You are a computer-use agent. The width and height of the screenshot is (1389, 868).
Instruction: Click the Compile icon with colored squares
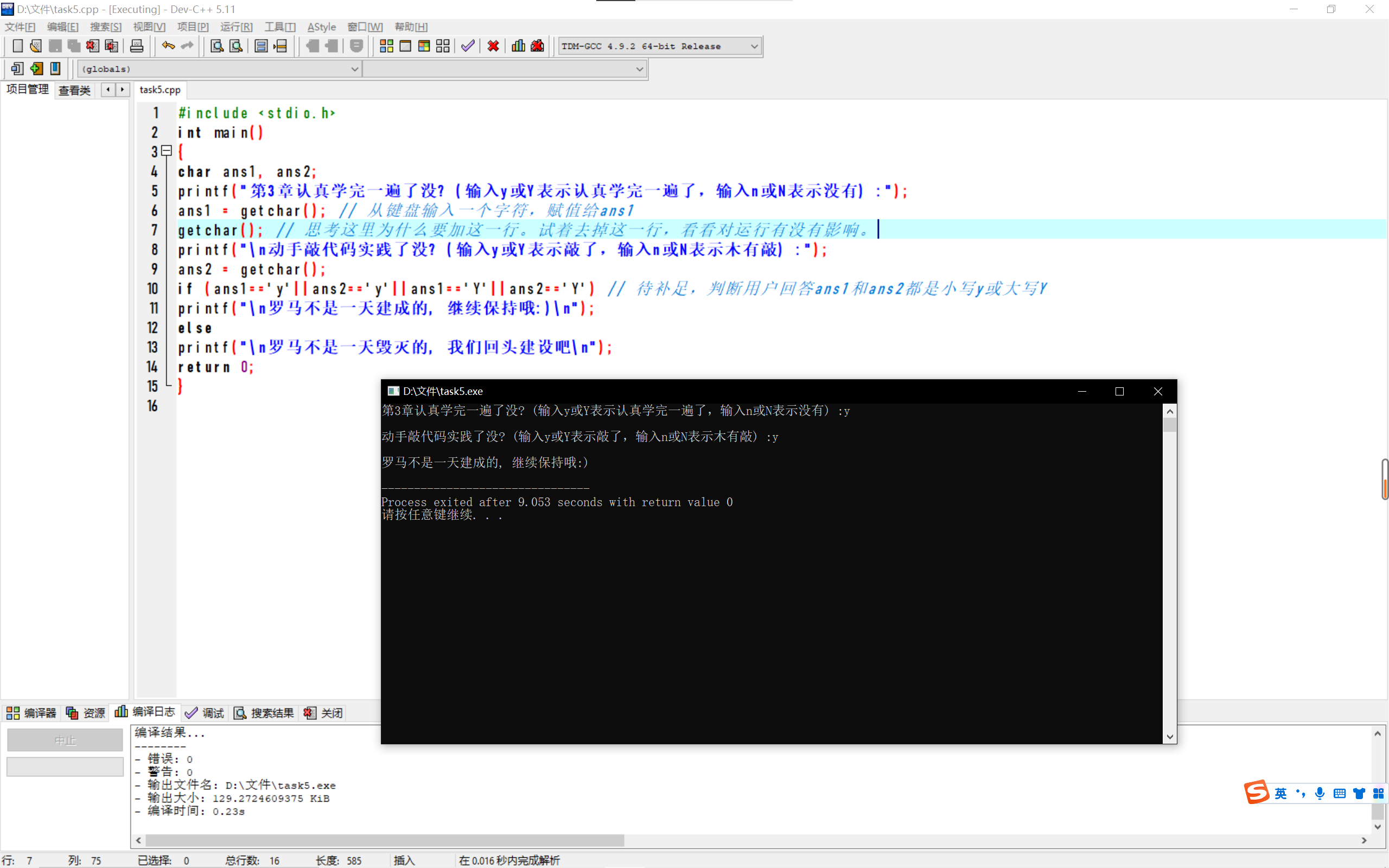point(386,46)
